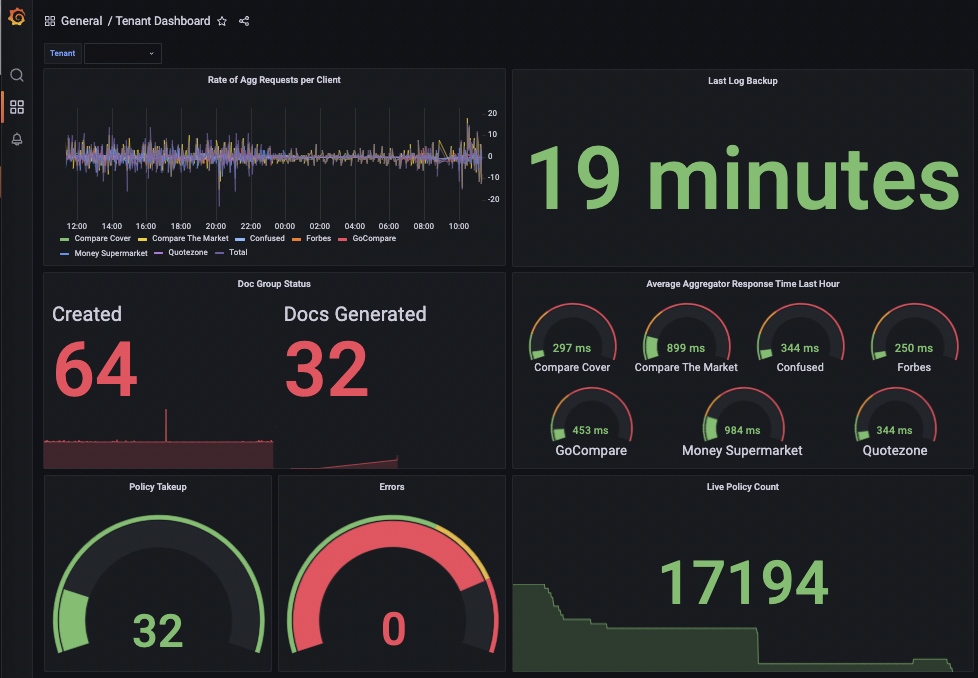Click the GoCompare 453 ms gauge
978x678 pixels.
point(591,415)
